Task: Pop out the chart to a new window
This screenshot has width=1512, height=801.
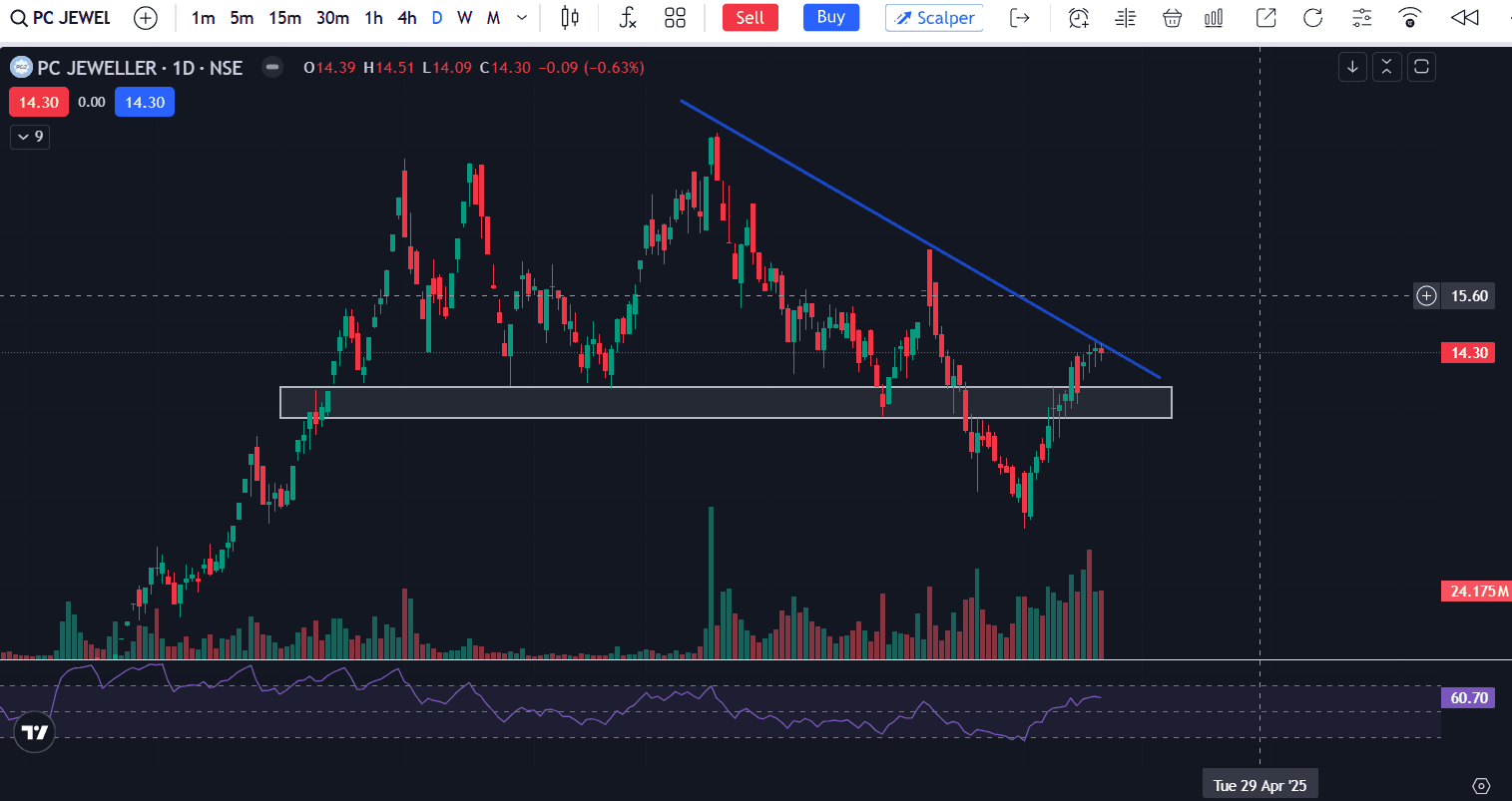Action: (x=1266, y=18)
